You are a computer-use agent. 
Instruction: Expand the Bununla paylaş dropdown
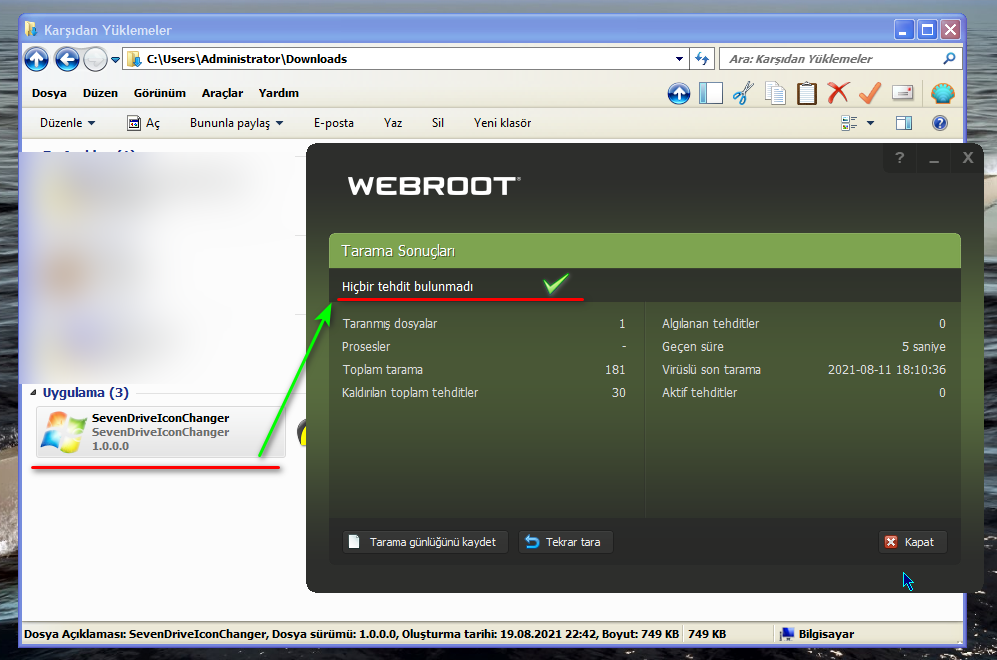pos(237,123)
